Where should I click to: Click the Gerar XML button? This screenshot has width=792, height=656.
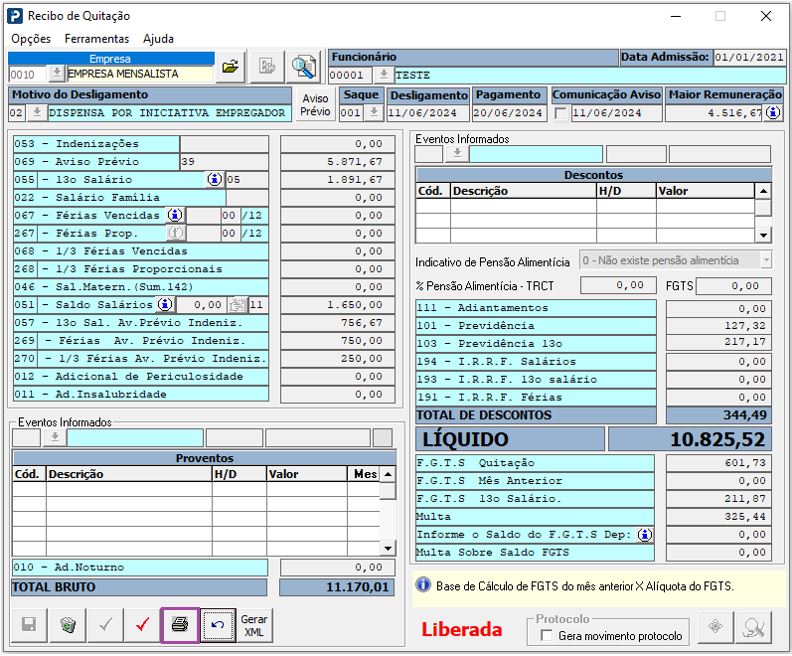(x=254, y=625)
